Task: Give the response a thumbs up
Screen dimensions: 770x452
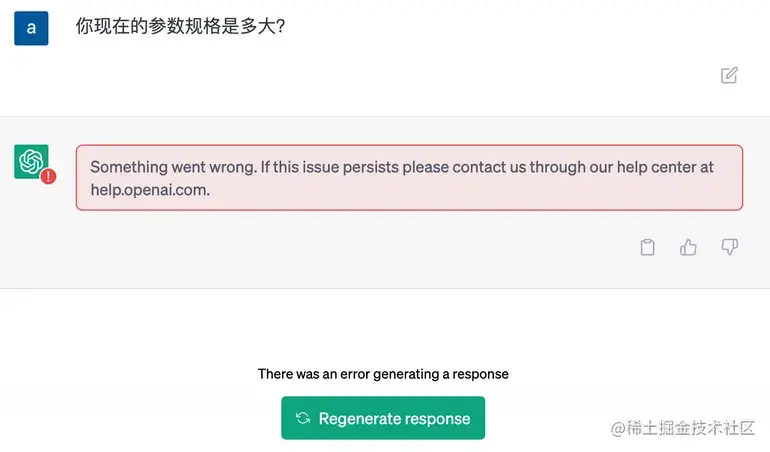Action: click(x=688, y=247)
